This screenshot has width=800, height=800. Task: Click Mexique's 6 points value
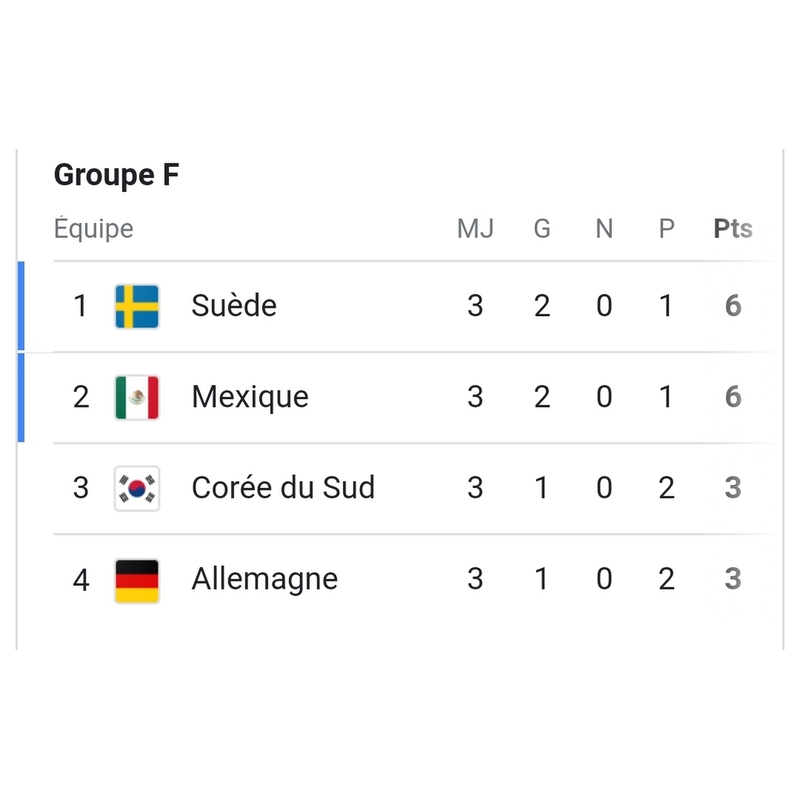click(x=733, y=397)
